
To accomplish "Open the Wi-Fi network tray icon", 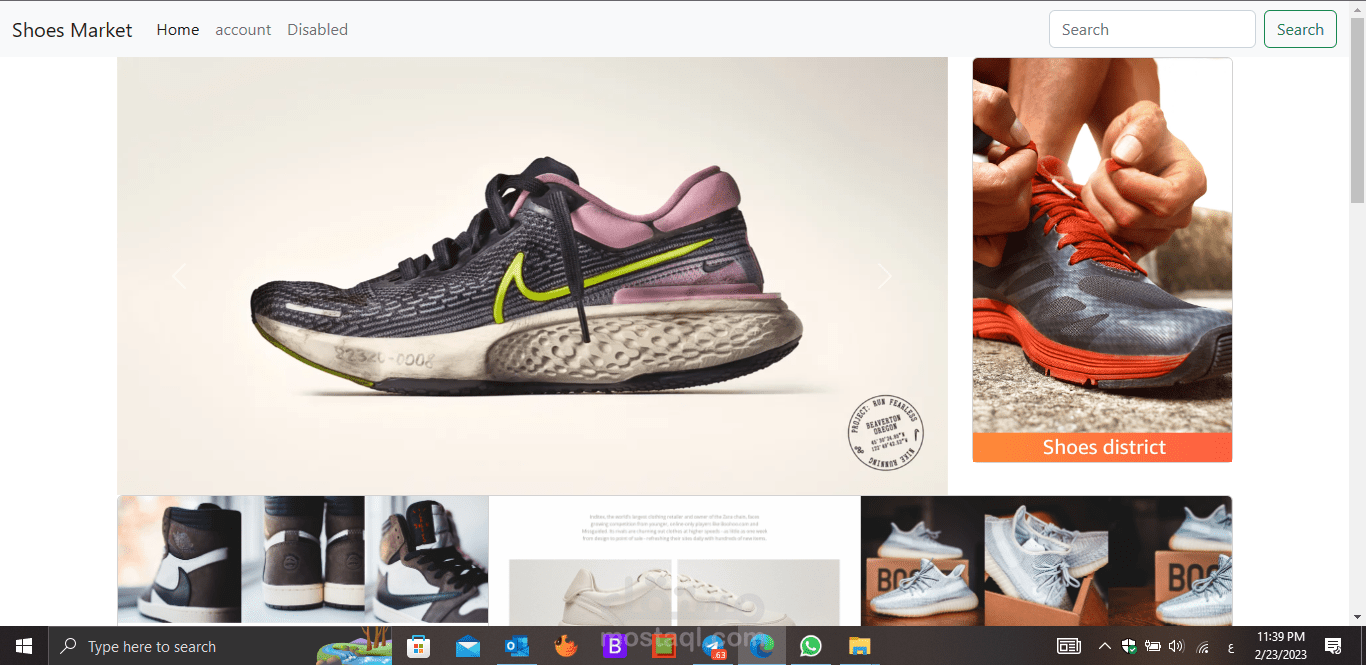I will coord(1203,647).
